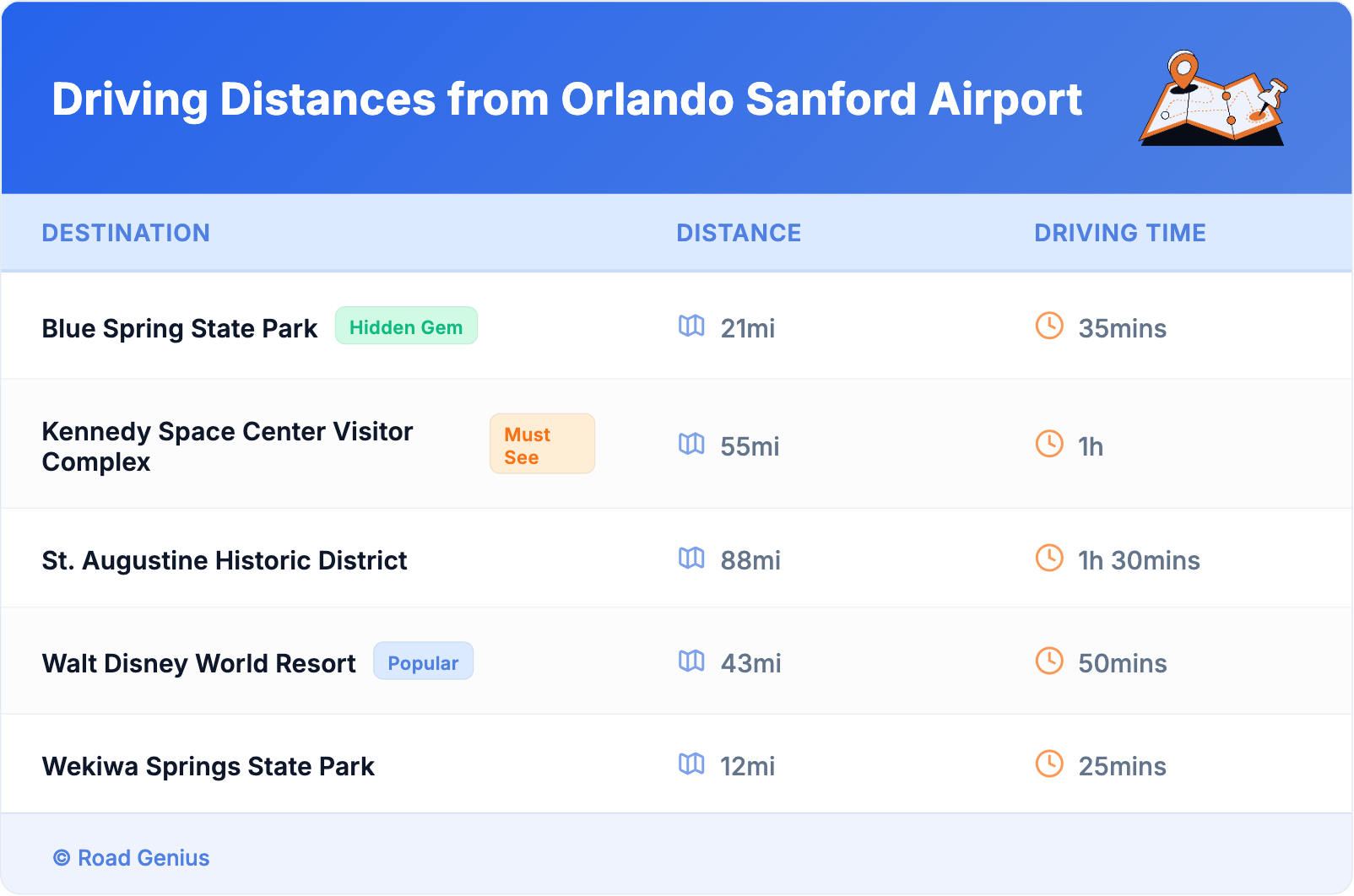Click Kennedy Space Center Visitor Complex title
This screenshot has height=896, width=1354.
tap(227, 446)
